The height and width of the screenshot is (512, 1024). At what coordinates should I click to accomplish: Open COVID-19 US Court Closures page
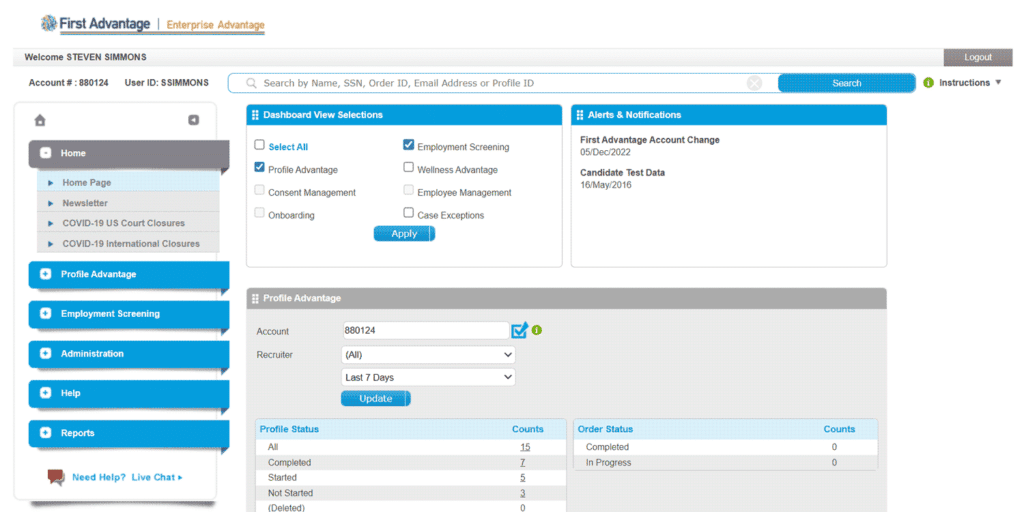coord(123,223)
